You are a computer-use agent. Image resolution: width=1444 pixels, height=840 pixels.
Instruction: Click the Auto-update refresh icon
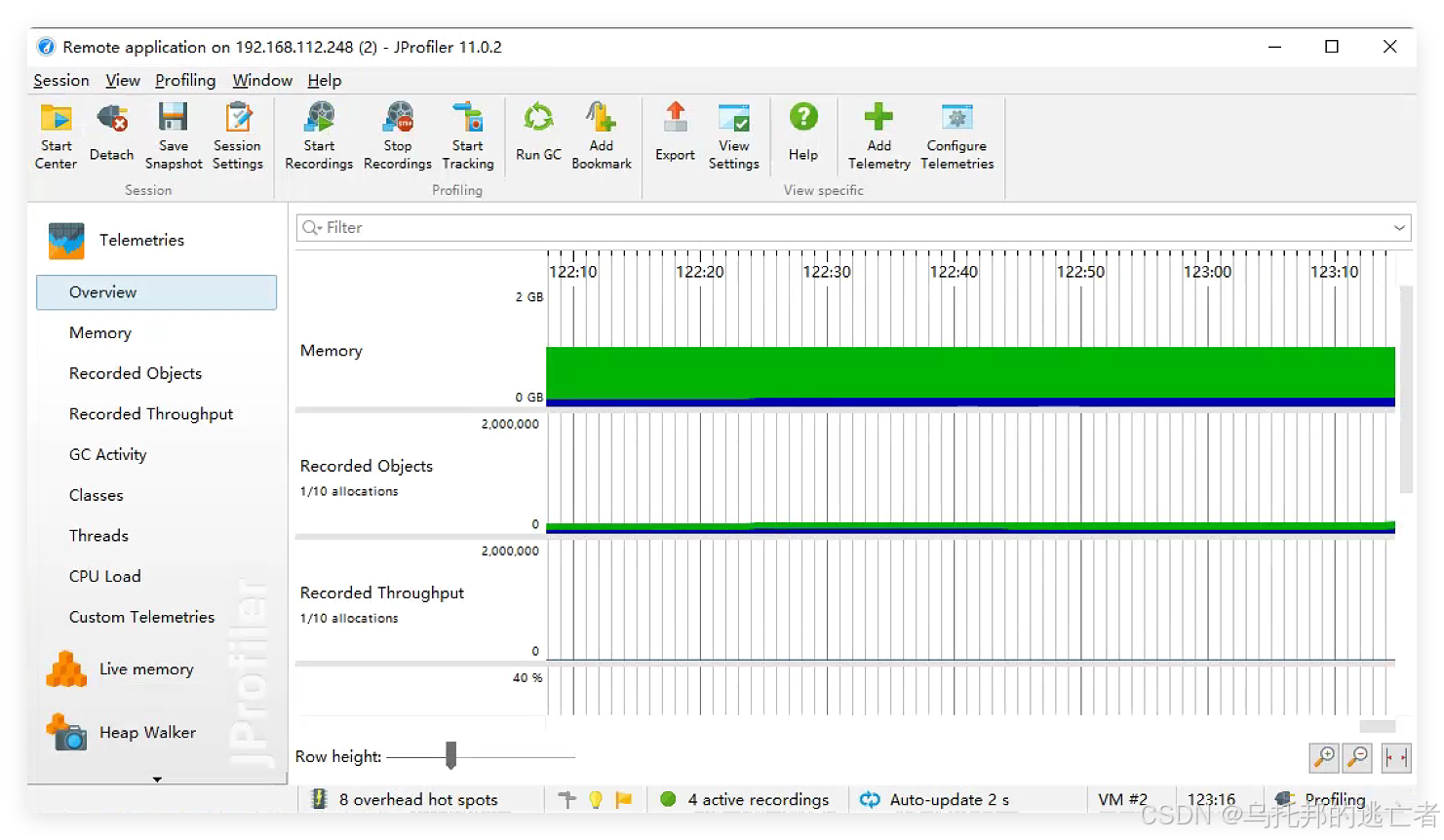tap(870, 800)
